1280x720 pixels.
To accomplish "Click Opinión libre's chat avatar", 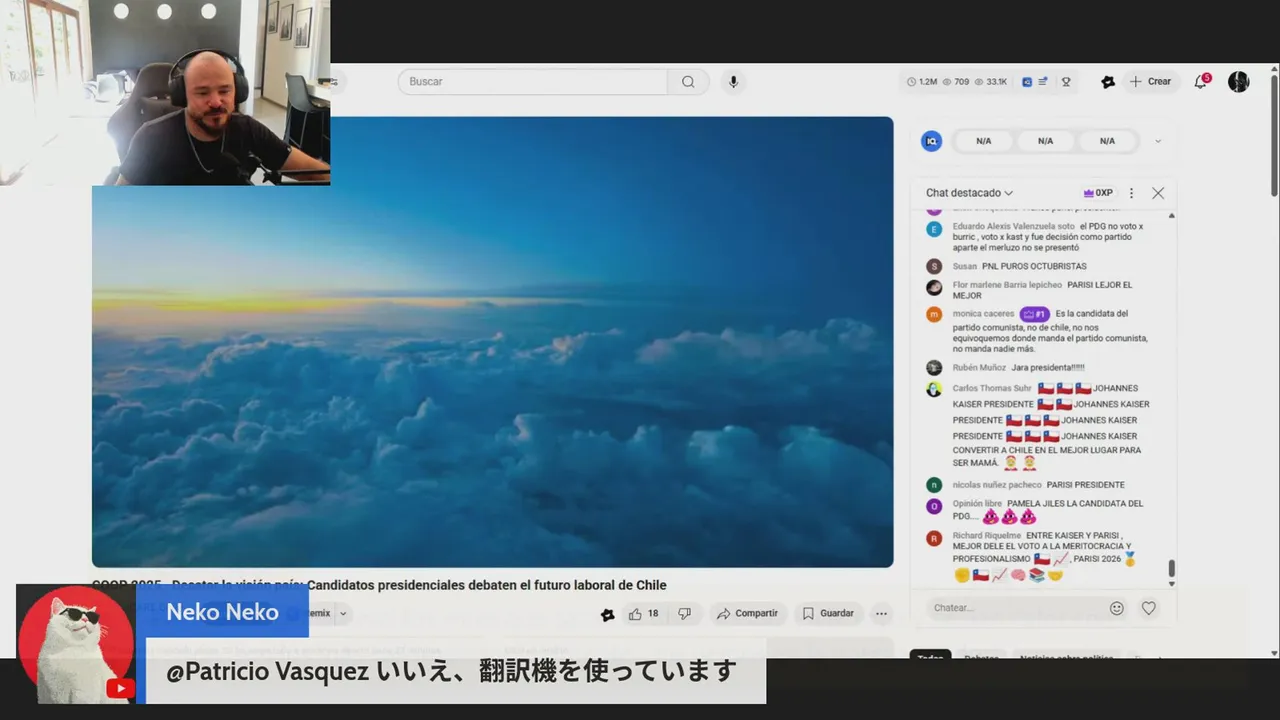I will [934, 506].
